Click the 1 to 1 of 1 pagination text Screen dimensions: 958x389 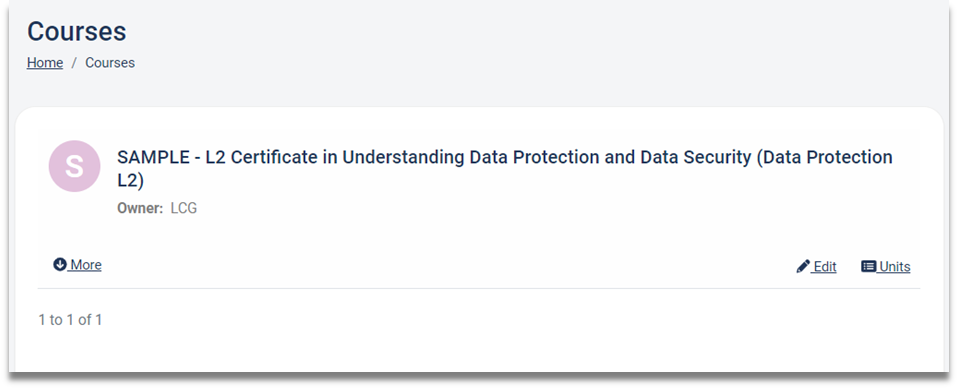(70, 320)
